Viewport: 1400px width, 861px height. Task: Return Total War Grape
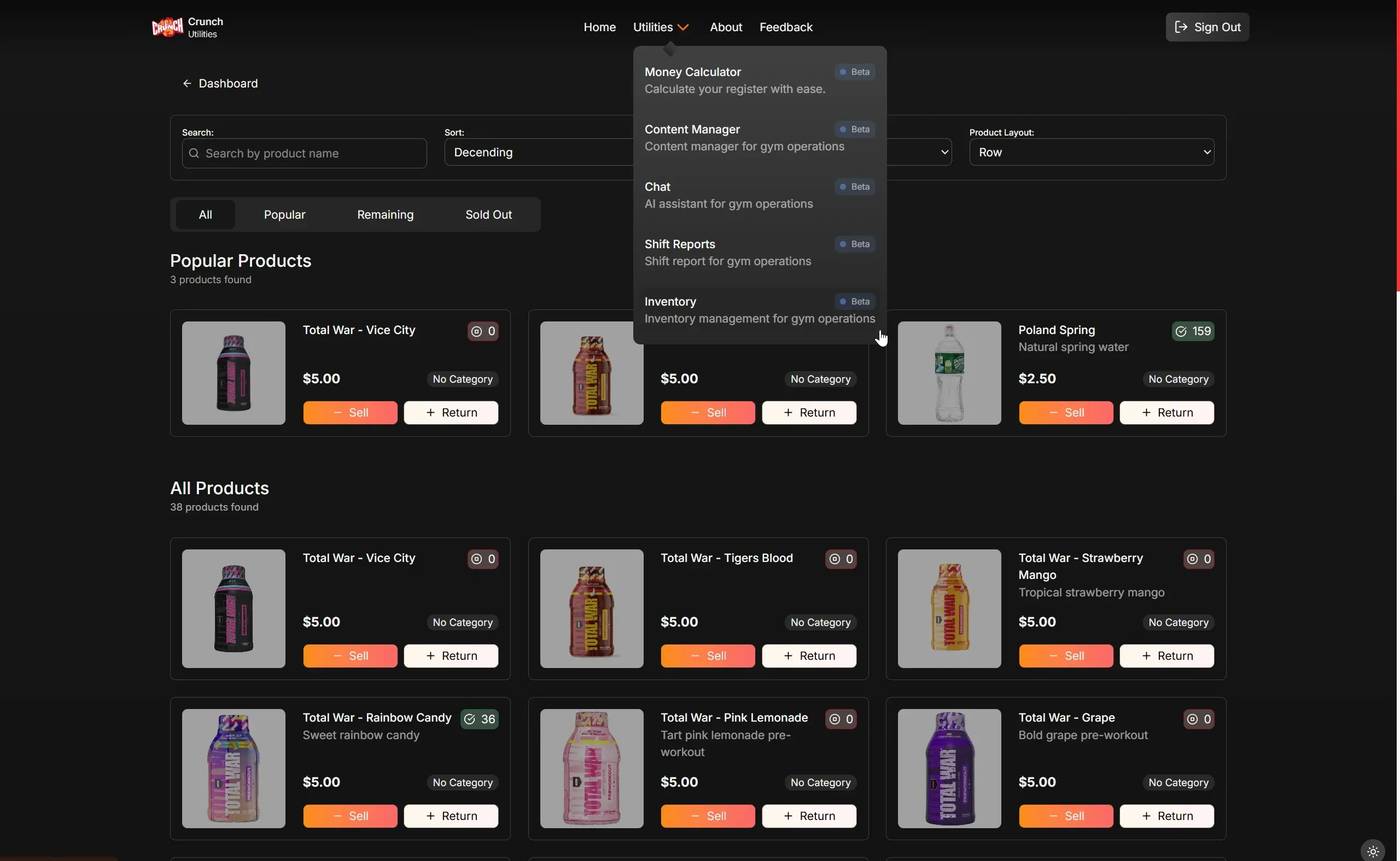pyautogui.click(x=1166, y=816)
